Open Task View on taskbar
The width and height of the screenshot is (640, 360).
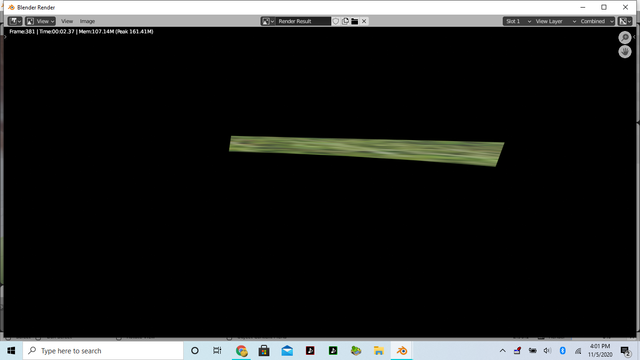click(217, 351)
